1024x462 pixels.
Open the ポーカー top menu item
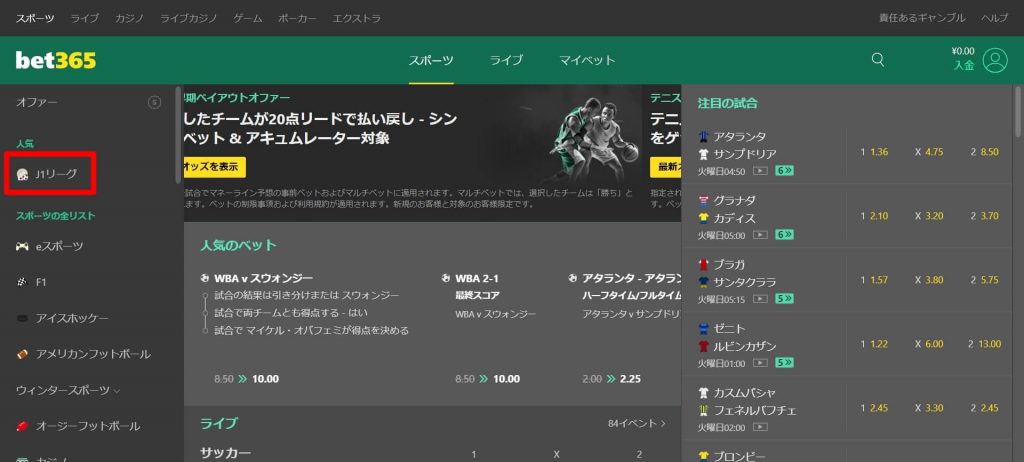(297, 18)
